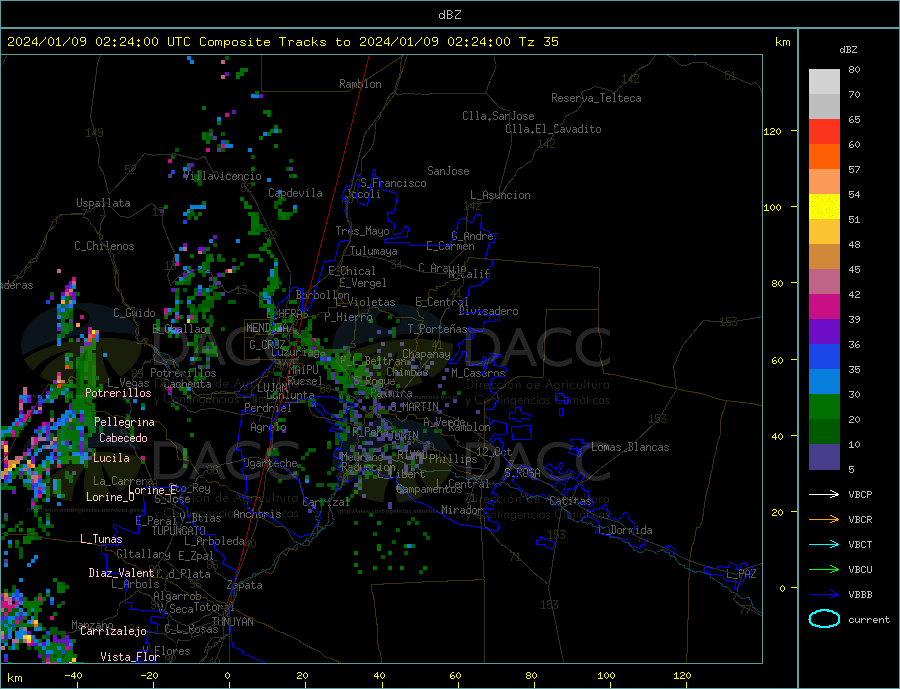Screen dimensions: 900x689
Task: Click the cyan VBCT arrow in legend
Action: click(x=824, y=544)
